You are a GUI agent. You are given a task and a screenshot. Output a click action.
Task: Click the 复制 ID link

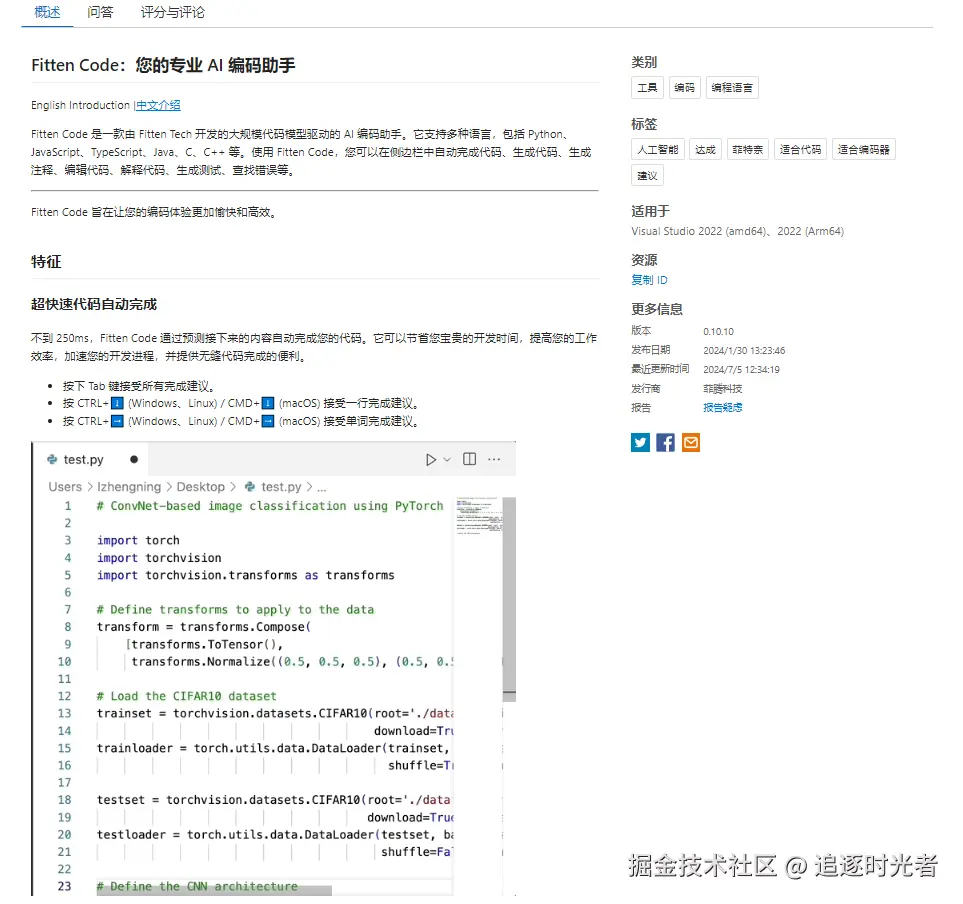tap(649, 280)
